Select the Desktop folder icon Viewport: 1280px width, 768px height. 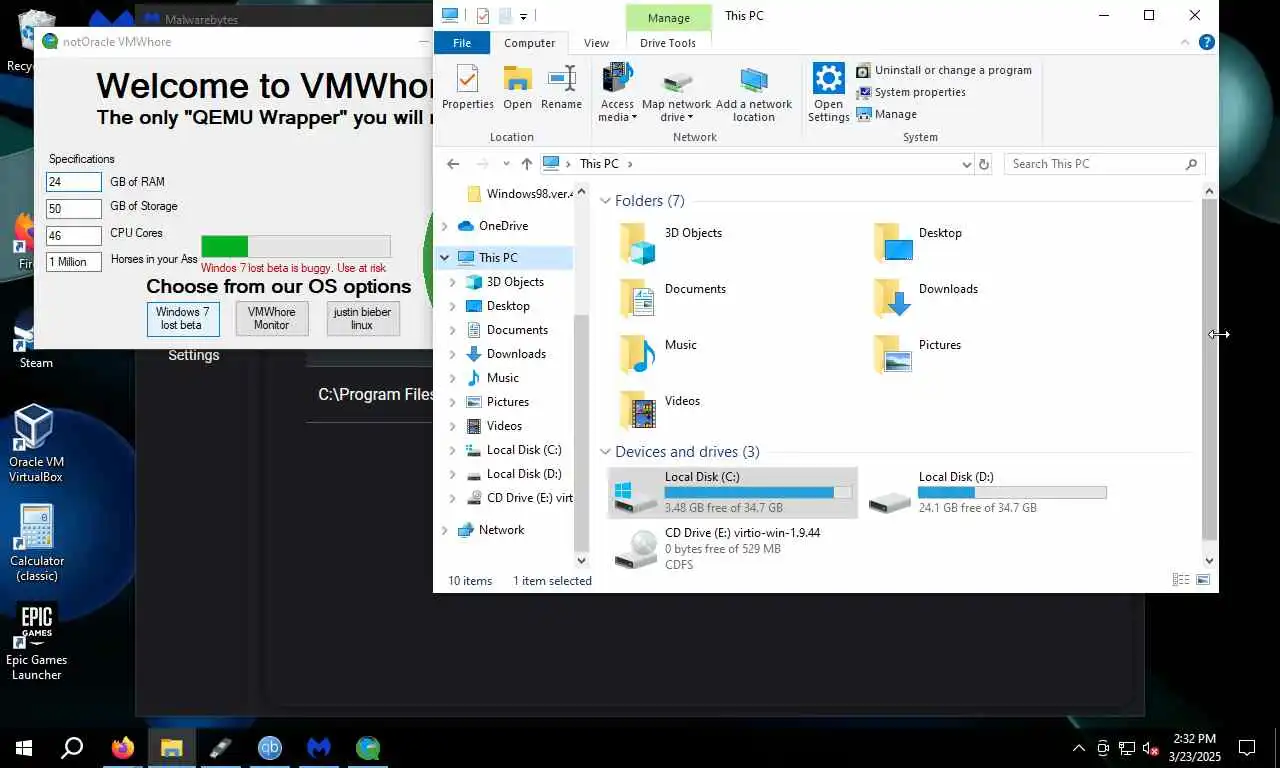coord(893,243)
